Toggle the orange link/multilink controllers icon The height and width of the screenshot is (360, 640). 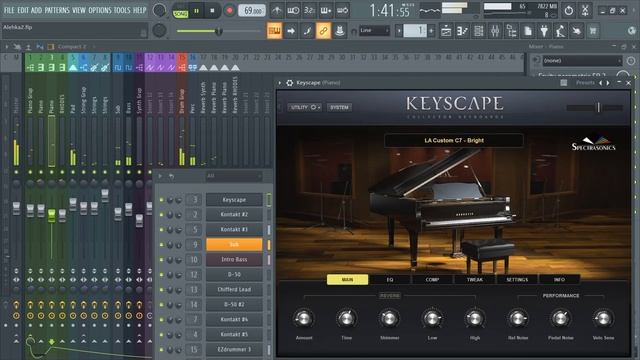tap(323, 31)
